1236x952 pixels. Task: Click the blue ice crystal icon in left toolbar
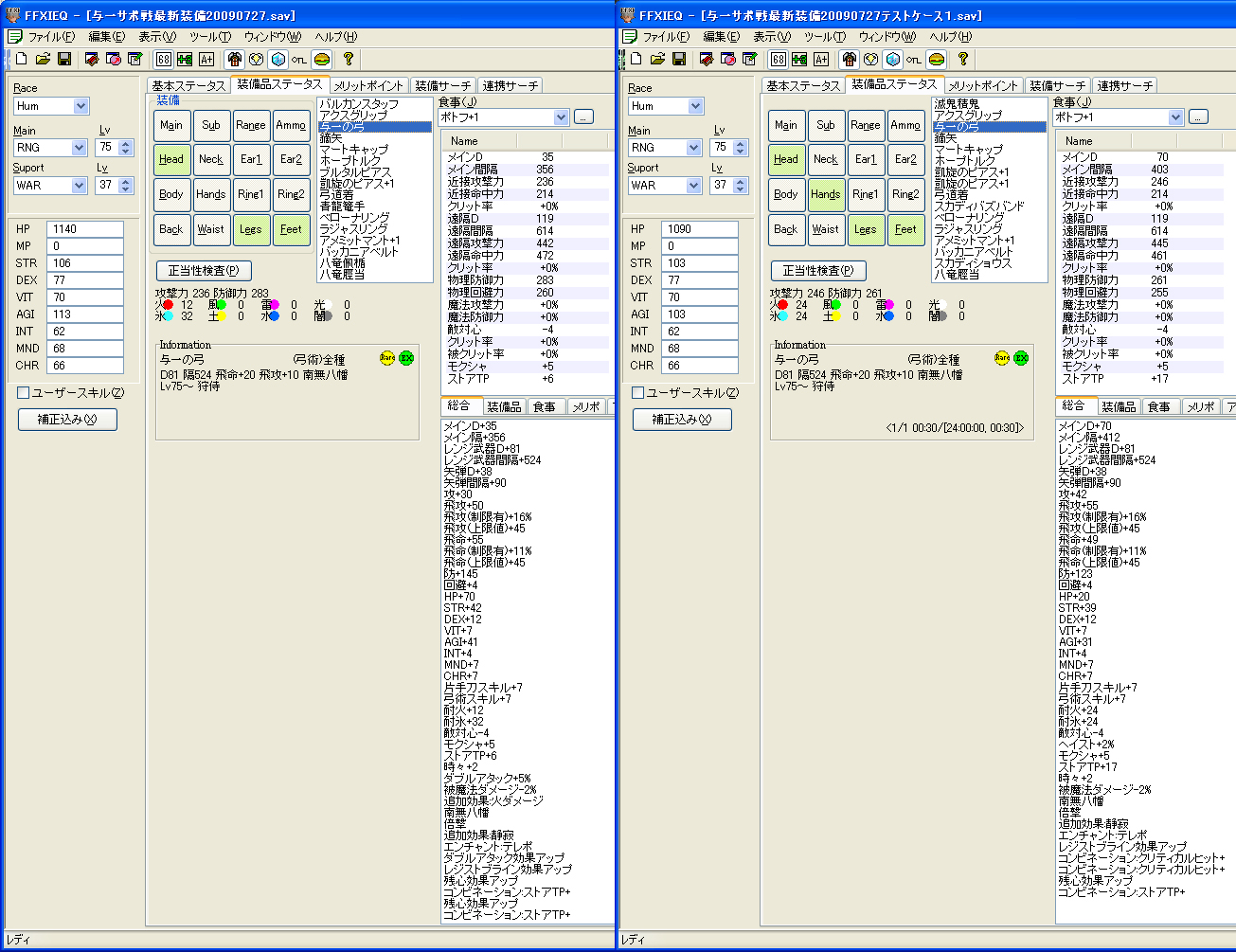[278, 59]
